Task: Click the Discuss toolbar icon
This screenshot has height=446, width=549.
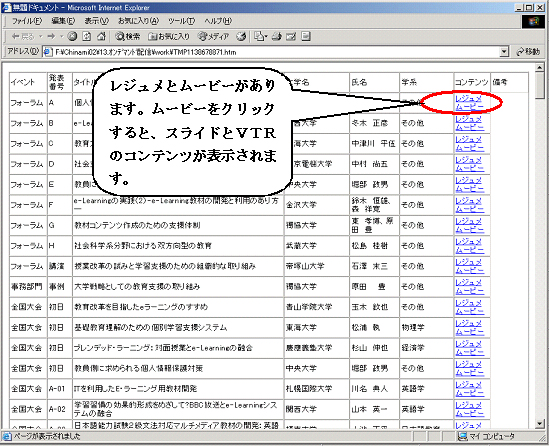Action: pyautogui.click(x=306, y=36)
